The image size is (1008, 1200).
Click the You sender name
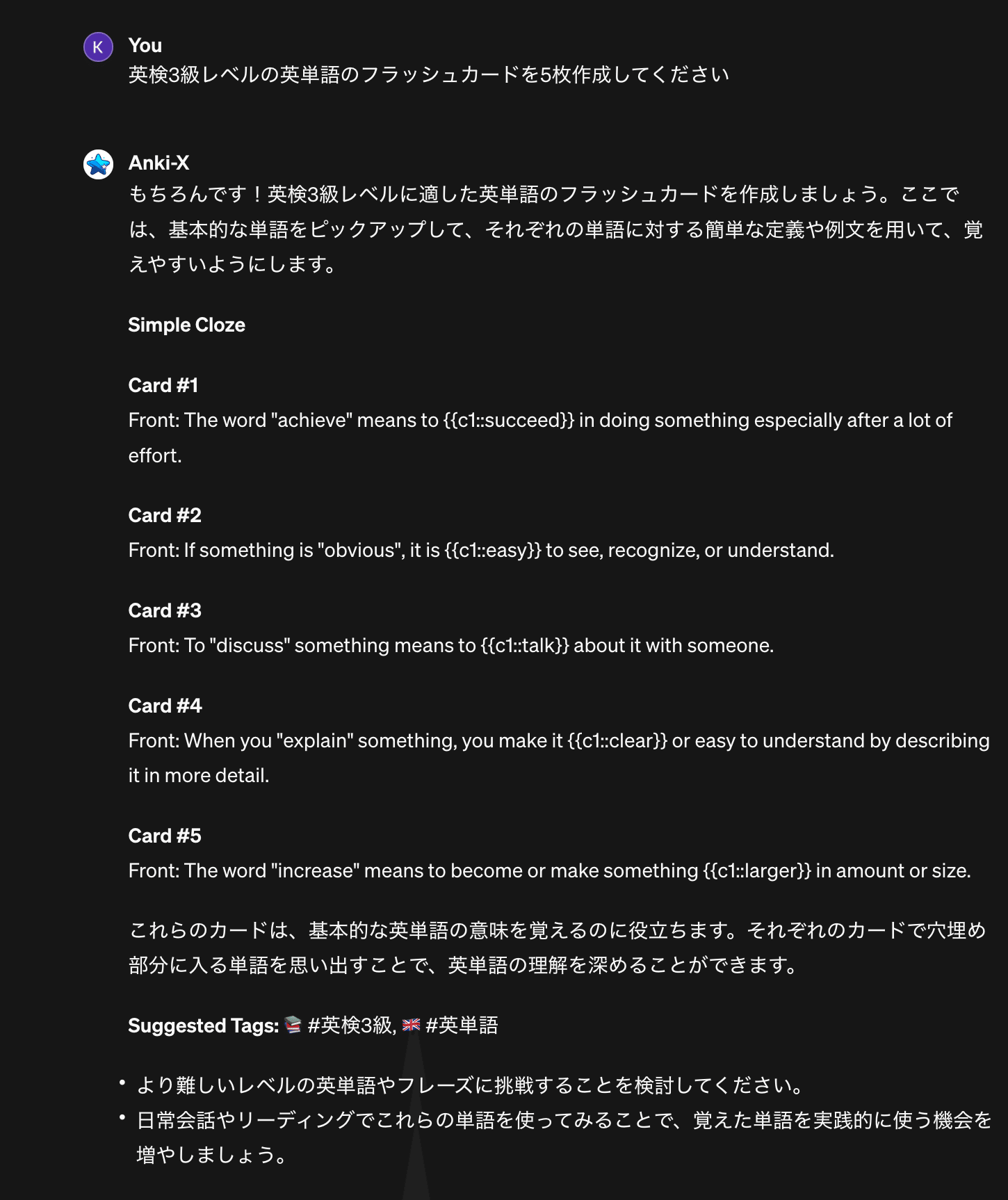145,45
